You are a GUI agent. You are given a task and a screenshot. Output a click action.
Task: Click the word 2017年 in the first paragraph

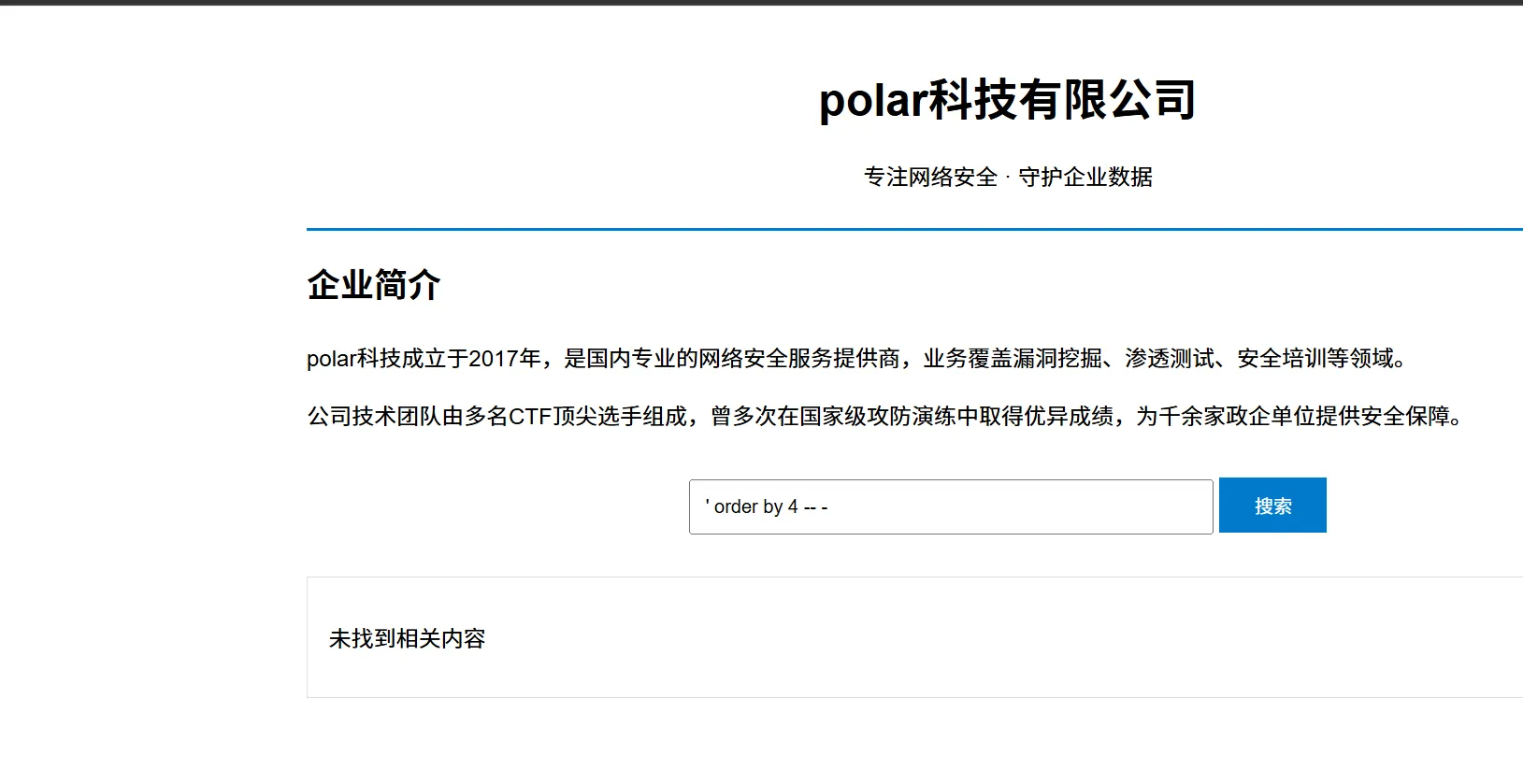[x=505, y=358]
